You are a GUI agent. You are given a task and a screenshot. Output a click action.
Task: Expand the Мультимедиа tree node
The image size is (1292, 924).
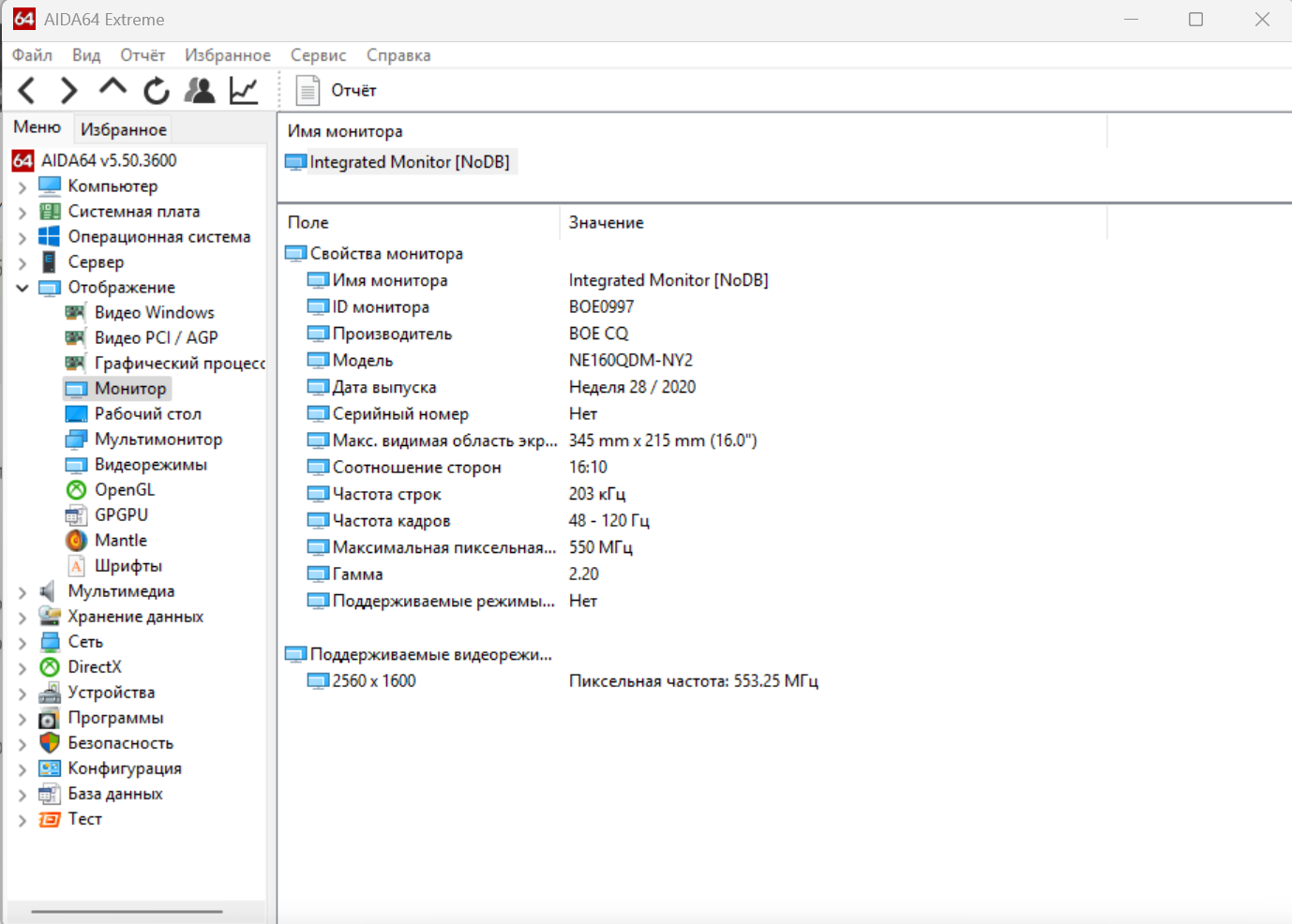[x=23, y=591]
